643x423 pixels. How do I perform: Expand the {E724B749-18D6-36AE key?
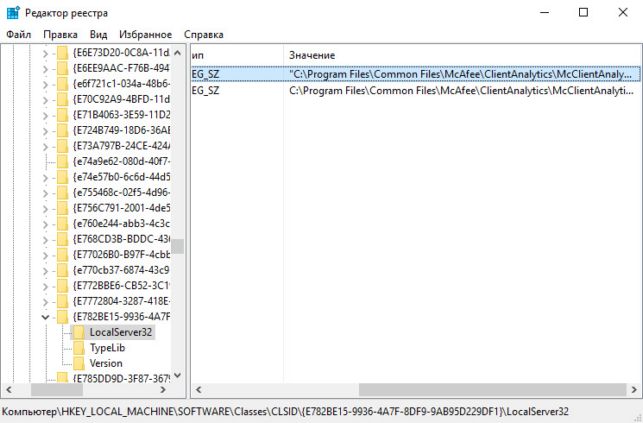46,131
